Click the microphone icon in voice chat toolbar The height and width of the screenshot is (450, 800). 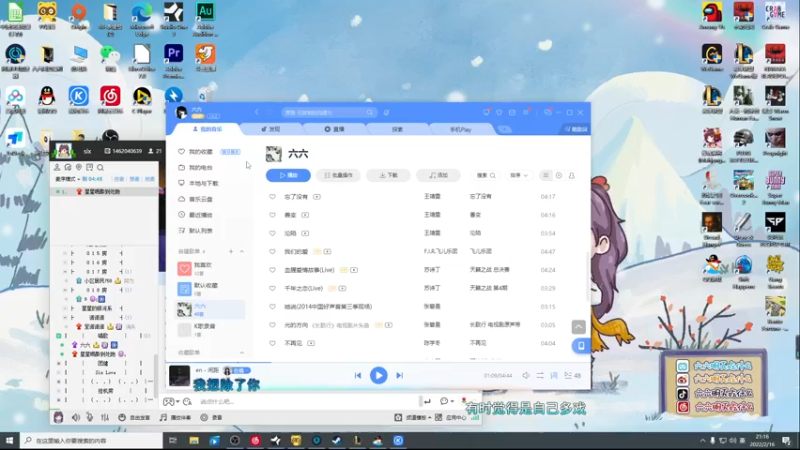click(90, 417)
